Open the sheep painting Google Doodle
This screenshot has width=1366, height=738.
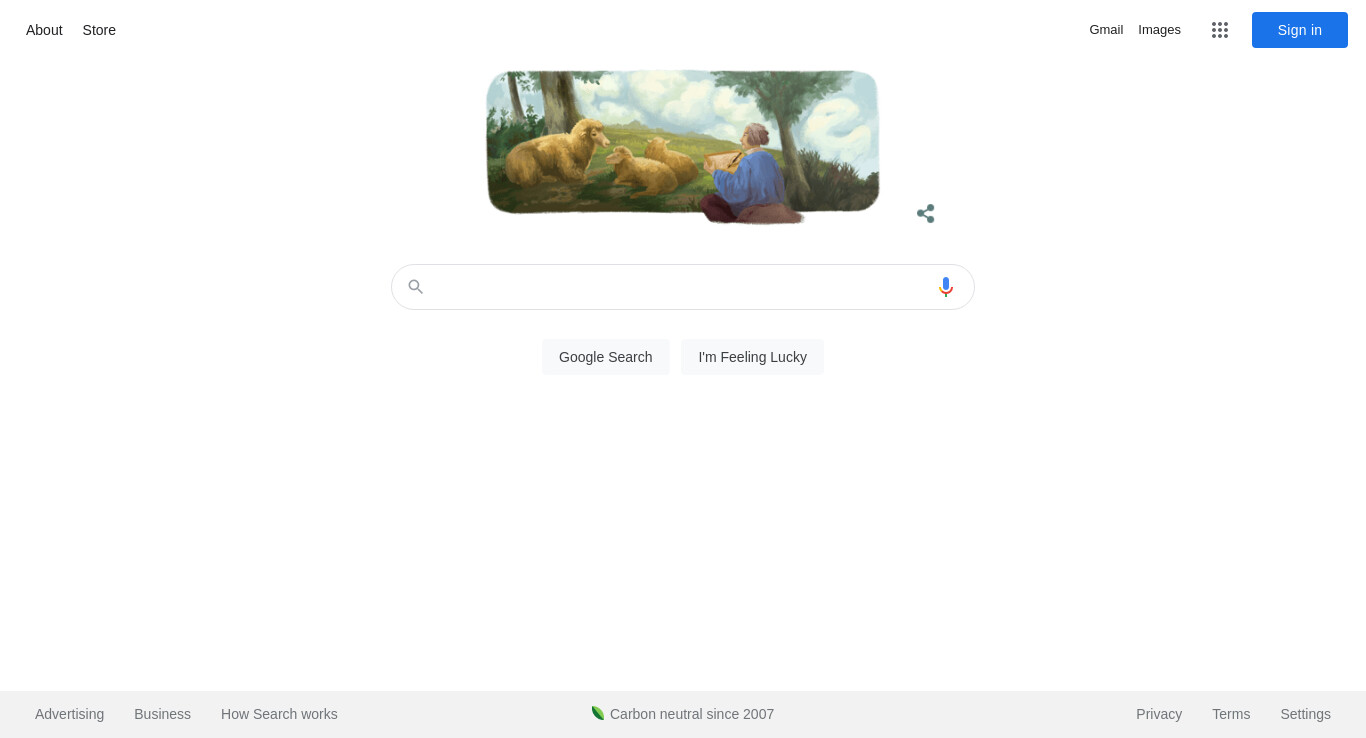[x=683, y=146]
